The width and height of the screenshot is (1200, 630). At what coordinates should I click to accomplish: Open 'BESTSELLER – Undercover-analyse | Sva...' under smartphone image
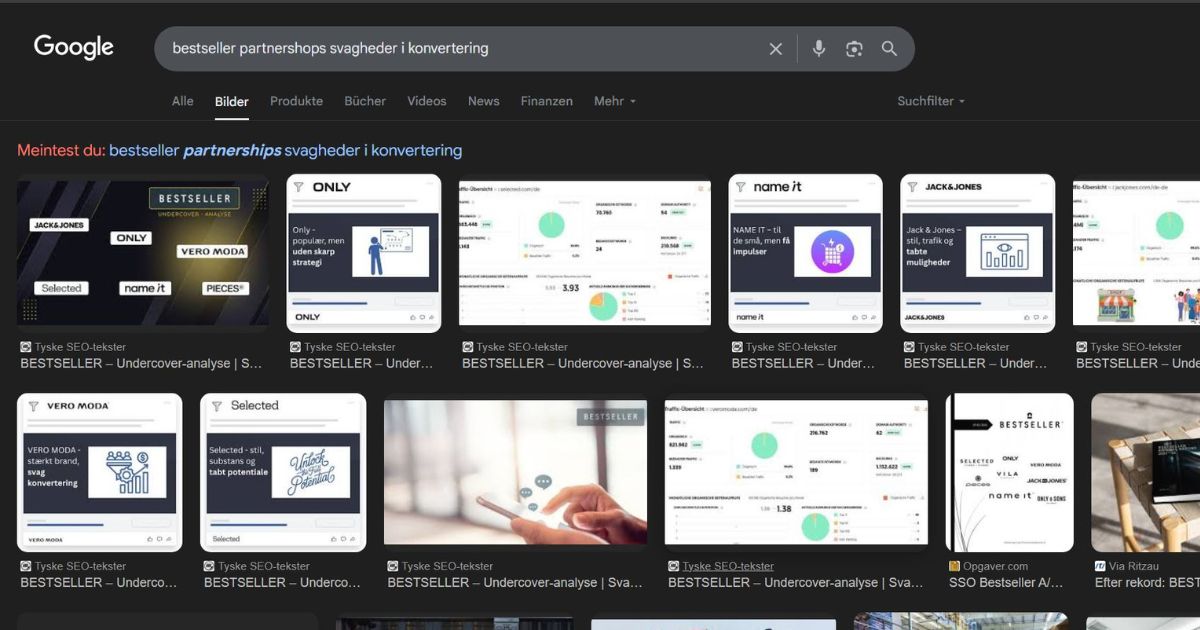point(515,583)
